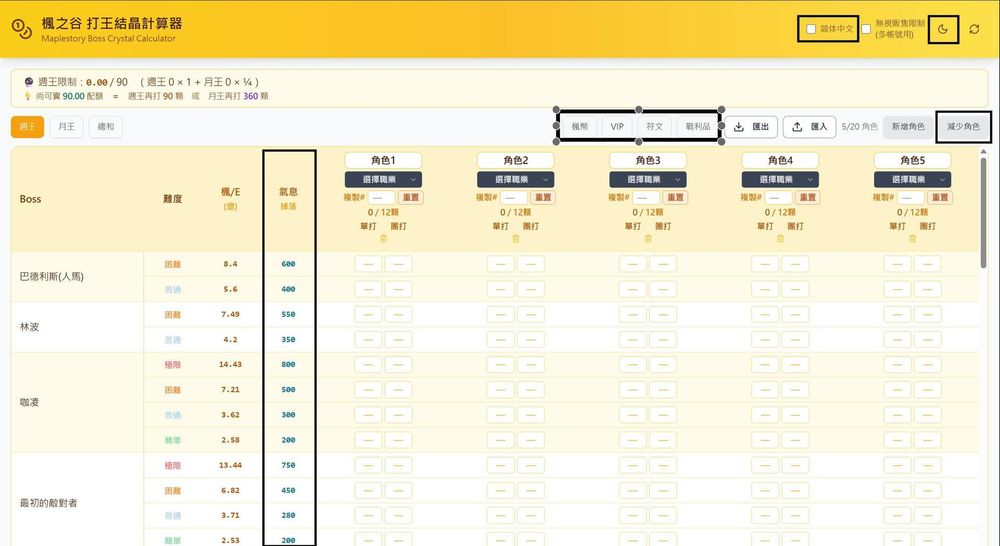1000x546 pixels.
Task: Toggle the 楓幣 column button
Action: click(x=580, y=126)
